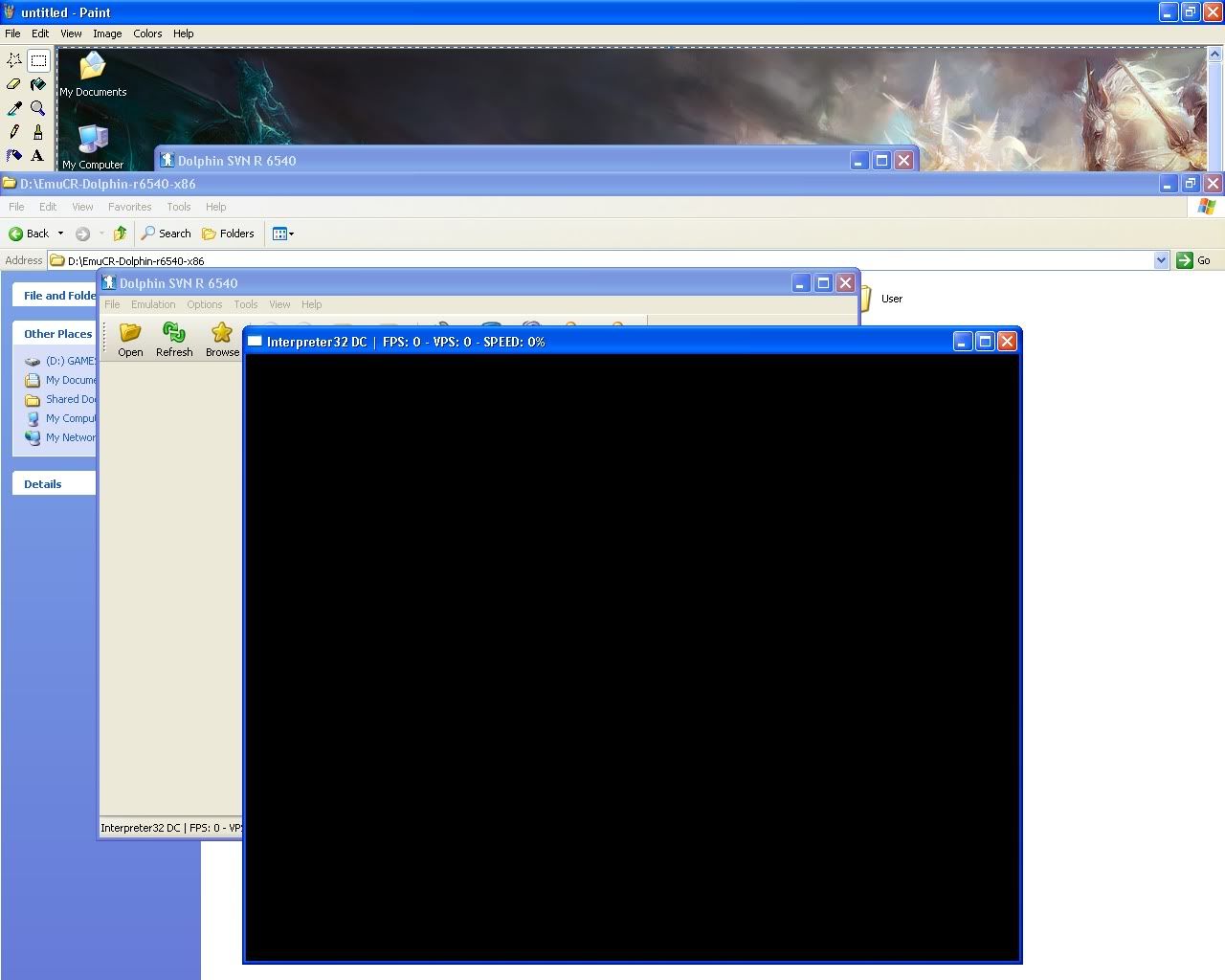
Task: Open the Options menu in Dolphin
Action: 204,304
